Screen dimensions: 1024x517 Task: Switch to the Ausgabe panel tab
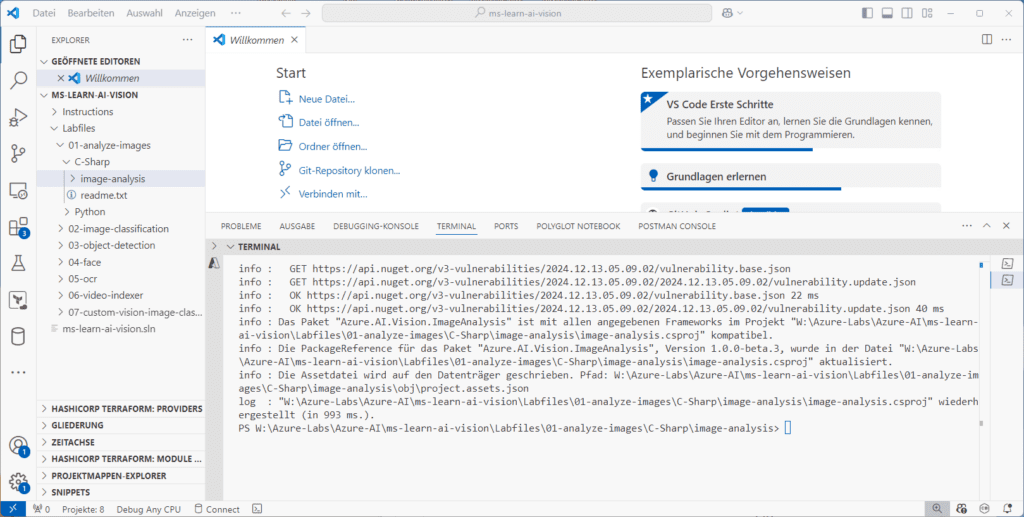[297, 226]
